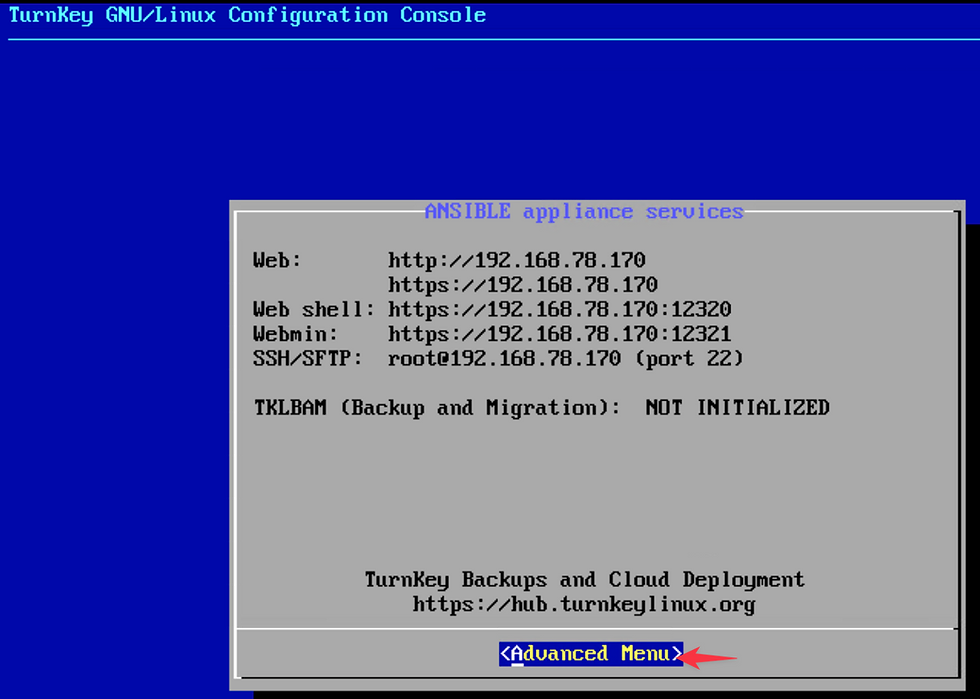This screenshot has width=980, height=699.
Task: Click the root@192.168.78.170 SSH/SFTP entry
Action: pos(504,358)
